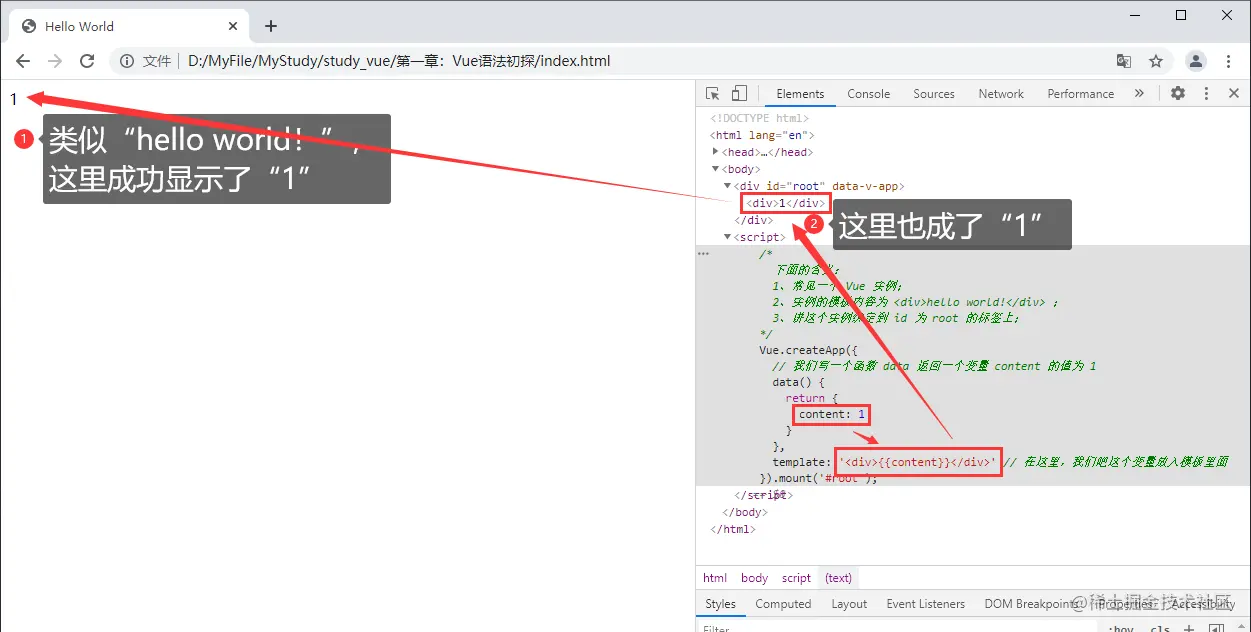The height and width of the screenshot is (632, 1251).
Task: Select the closing </body> tag line
Action: [743, 512]
